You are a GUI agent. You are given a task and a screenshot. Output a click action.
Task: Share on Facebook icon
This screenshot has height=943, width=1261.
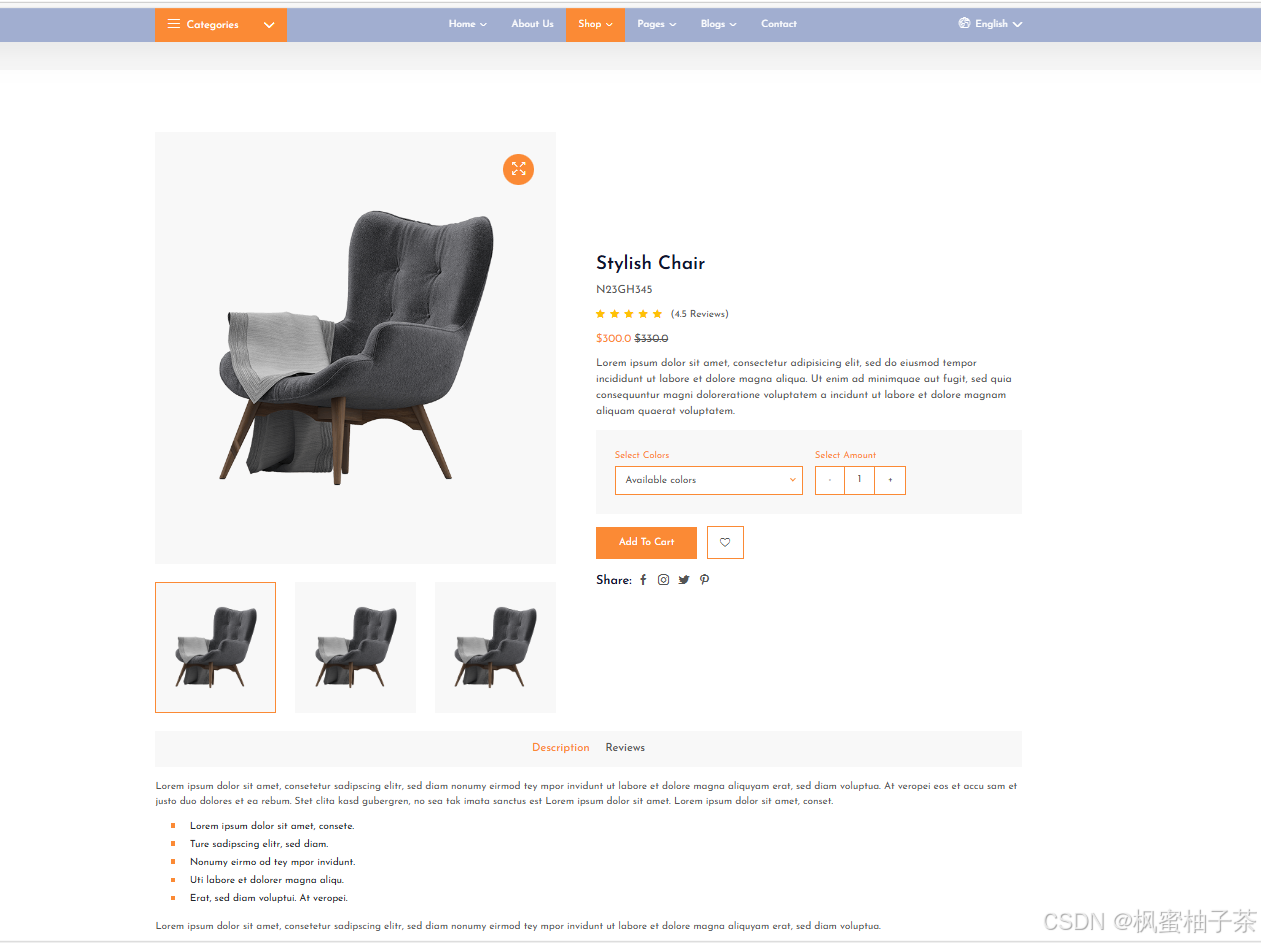coord(643,580)
